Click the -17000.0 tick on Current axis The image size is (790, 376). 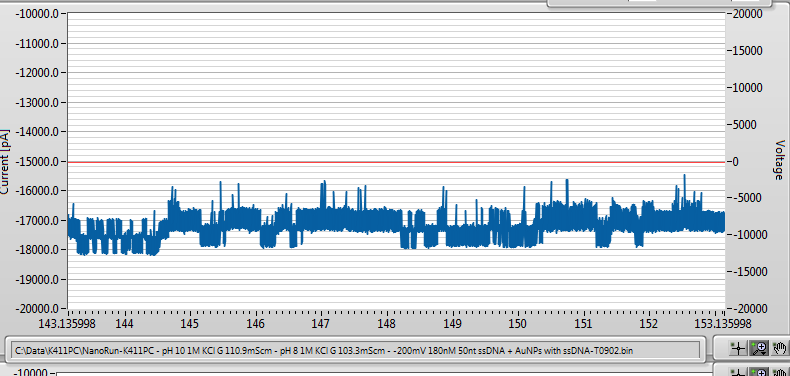point(38,220)
